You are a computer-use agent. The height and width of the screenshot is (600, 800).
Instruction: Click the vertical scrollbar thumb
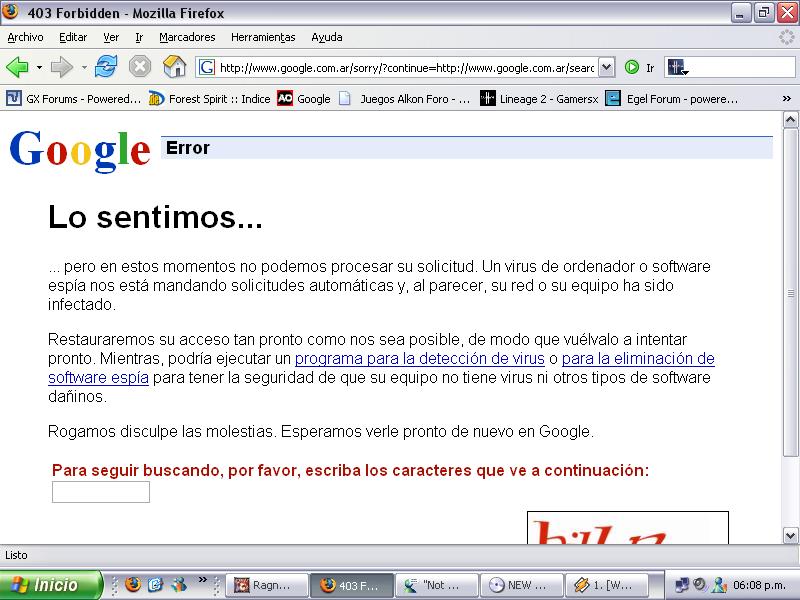(x=790, y=293)
